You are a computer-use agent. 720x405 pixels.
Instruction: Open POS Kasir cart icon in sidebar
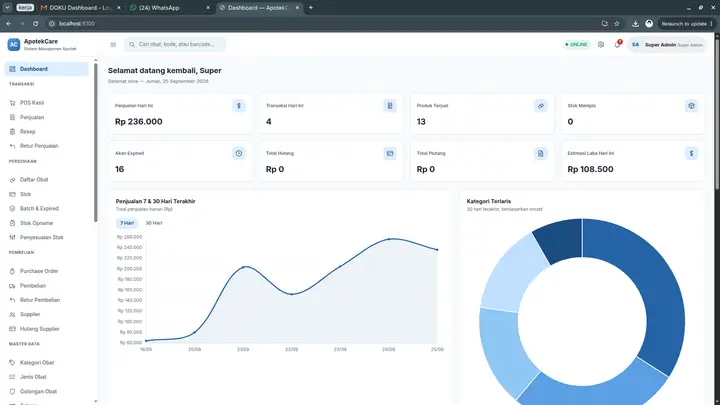point(12,103)
